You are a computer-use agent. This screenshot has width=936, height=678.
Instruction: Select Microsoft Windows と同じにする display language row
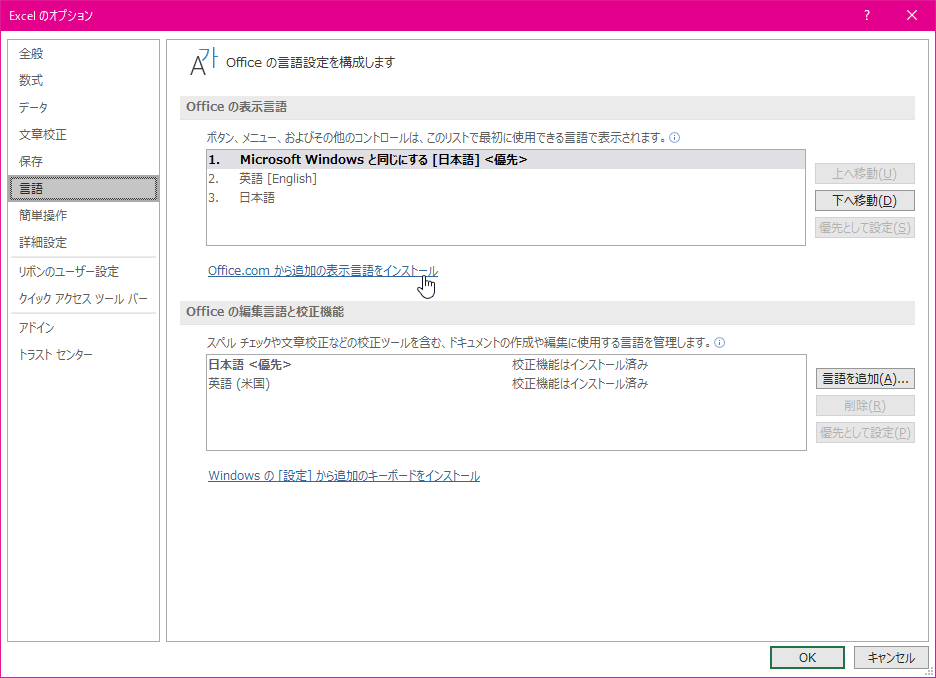tap(506, 160)
